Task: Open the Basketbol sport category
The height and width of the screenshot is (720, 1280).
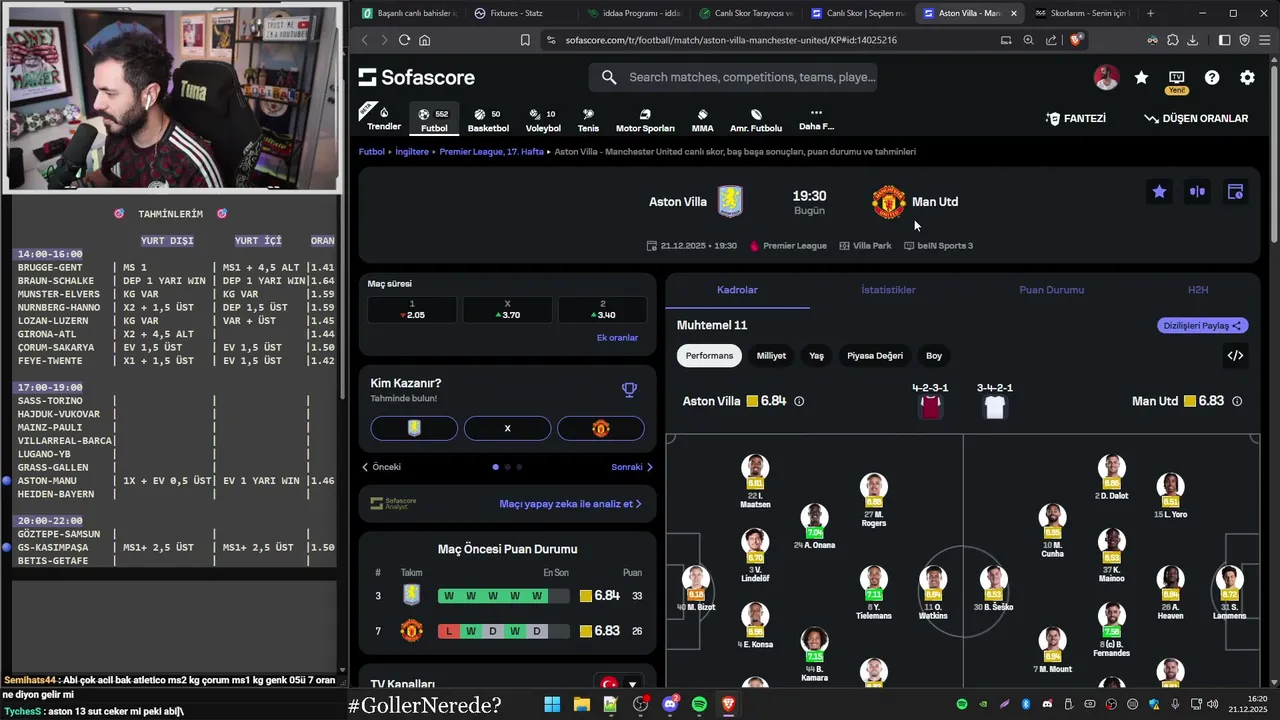Action: click(488, 120)
